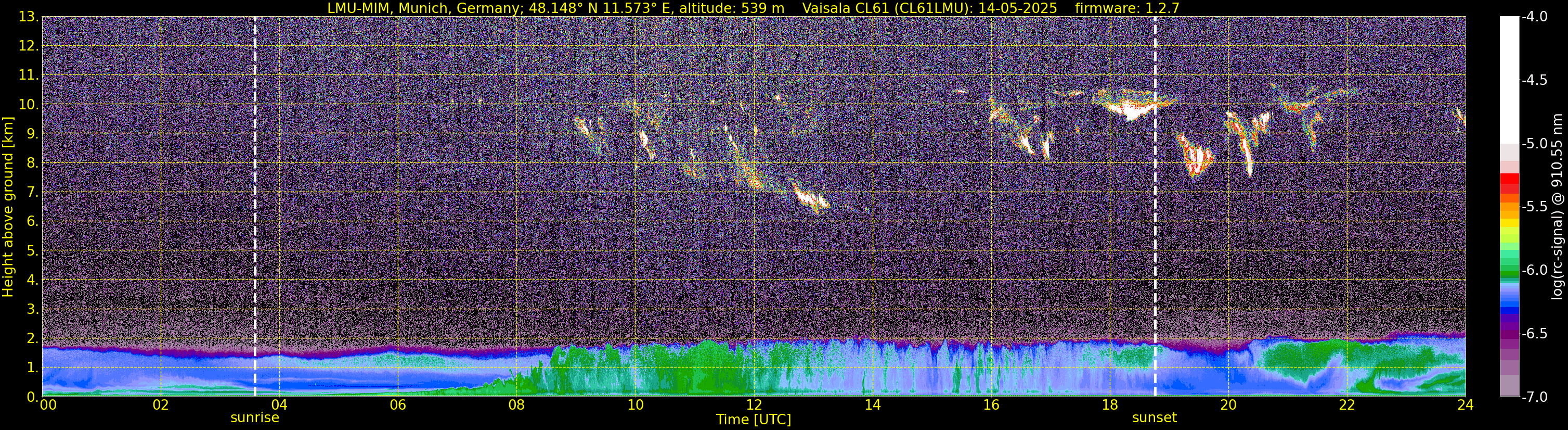The image size is (1568, 430).
Task: Click the time axis tick label '12'
Action: coord(754,405)
